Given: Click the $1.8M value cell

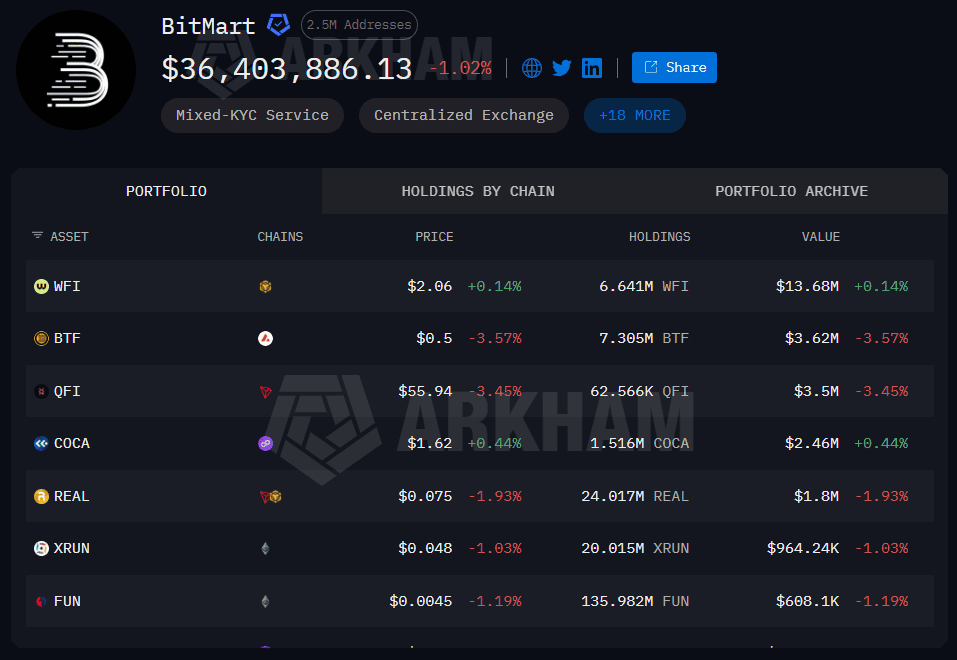Looking at the screenshot, I should click(816, 496).
